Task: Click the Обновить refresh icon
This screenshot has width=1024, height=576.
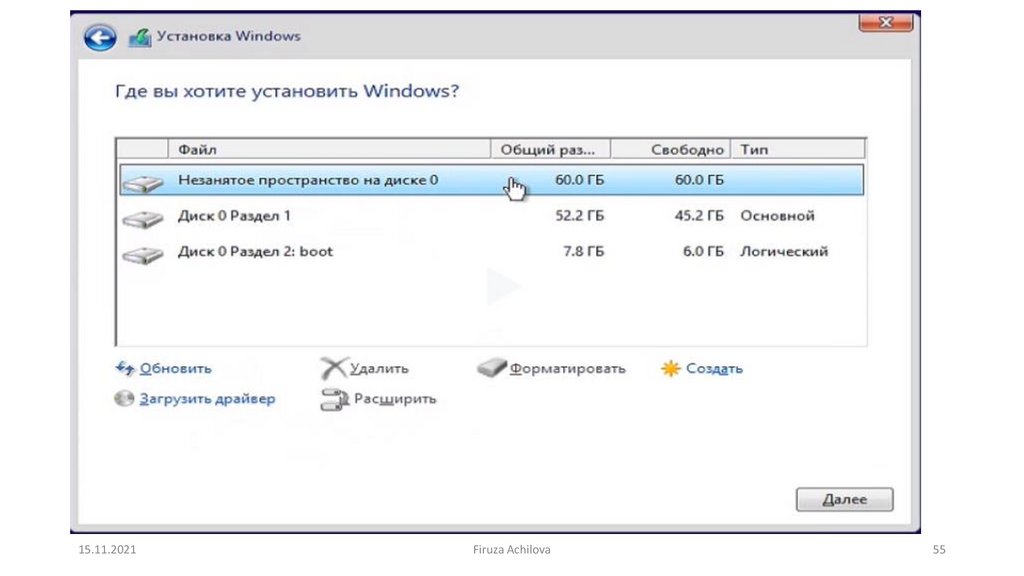Action: pos(125,369)
